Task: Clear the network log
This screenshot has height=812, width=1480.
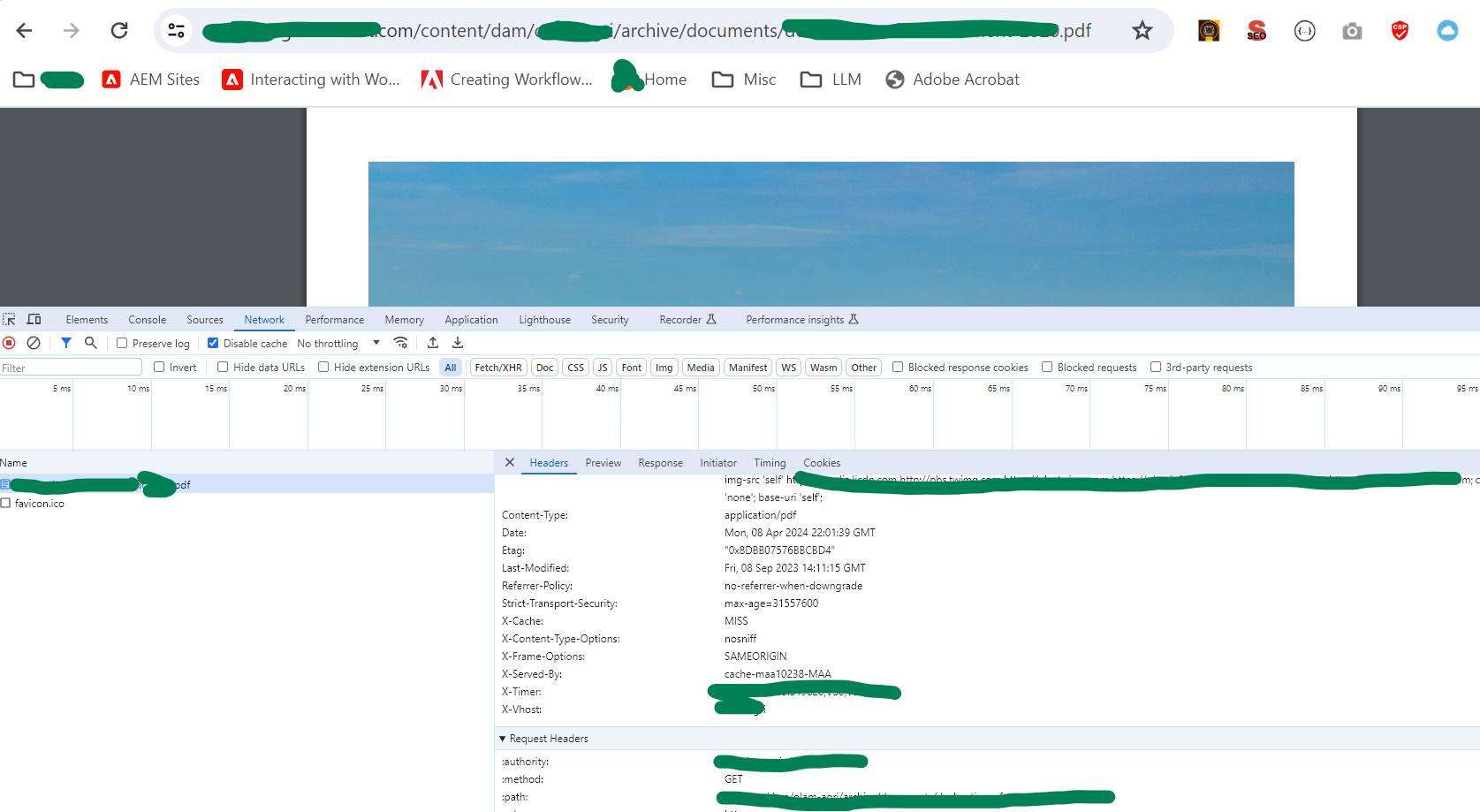Action: (x=34, y=343)
